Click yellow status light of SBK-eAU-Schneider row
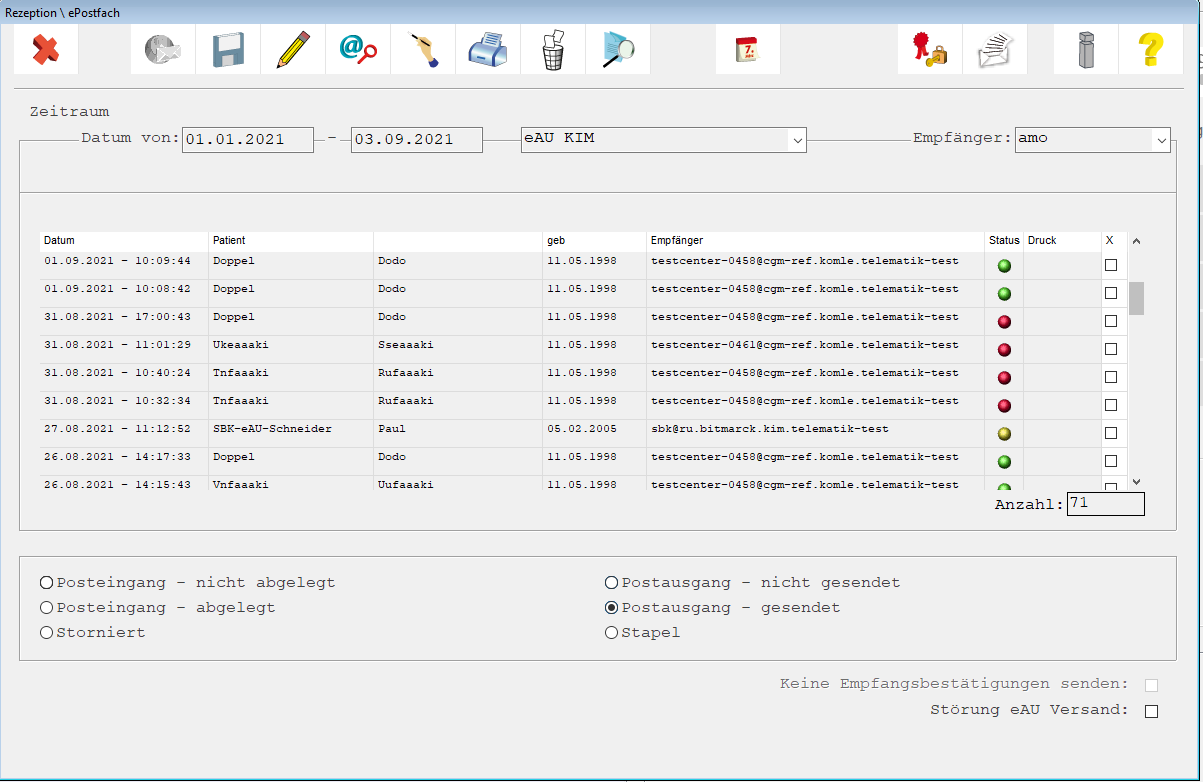 click(1004, 434)
